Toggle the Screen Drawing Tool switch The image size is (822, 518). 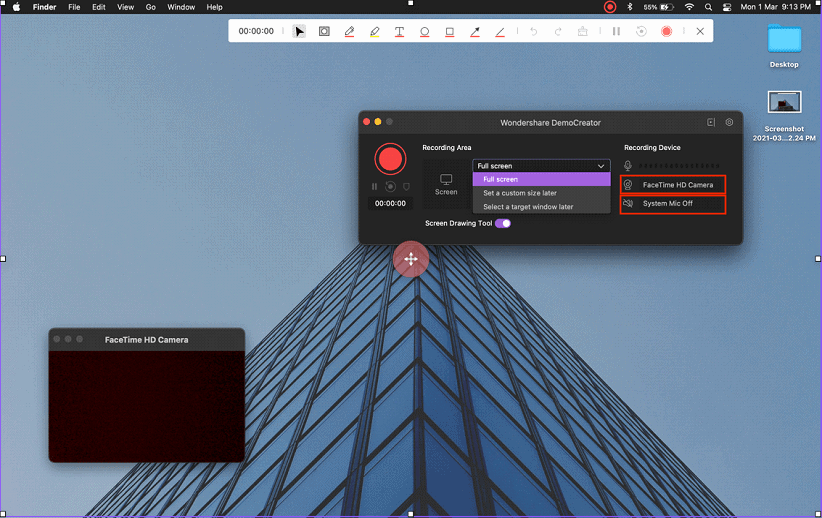[503, 223]
